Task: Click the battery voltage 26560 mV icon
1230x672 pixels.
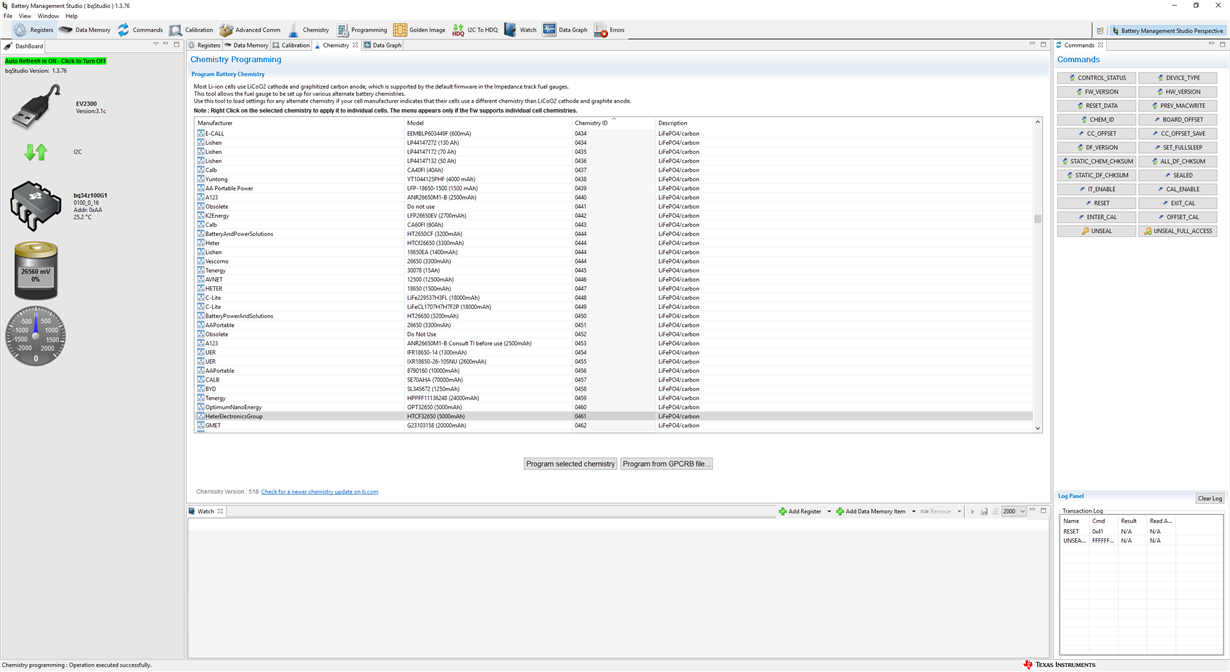Action: pos(36,270)
